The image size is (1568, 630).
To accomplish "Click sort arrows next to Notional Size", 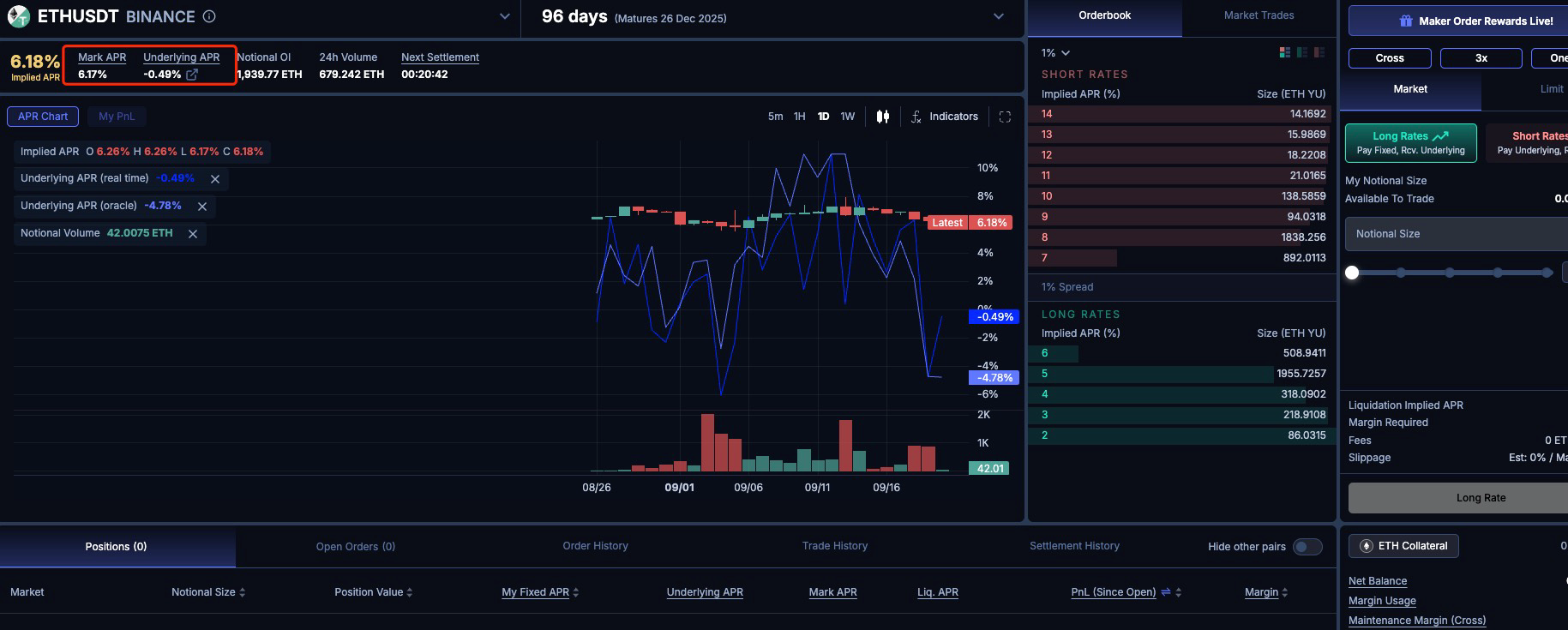I will 243,592.
